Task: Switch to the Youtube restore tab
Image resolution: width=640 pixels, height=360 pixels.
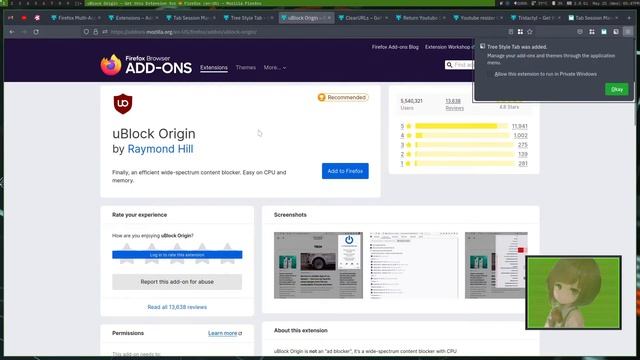Action: pos(478,18)
